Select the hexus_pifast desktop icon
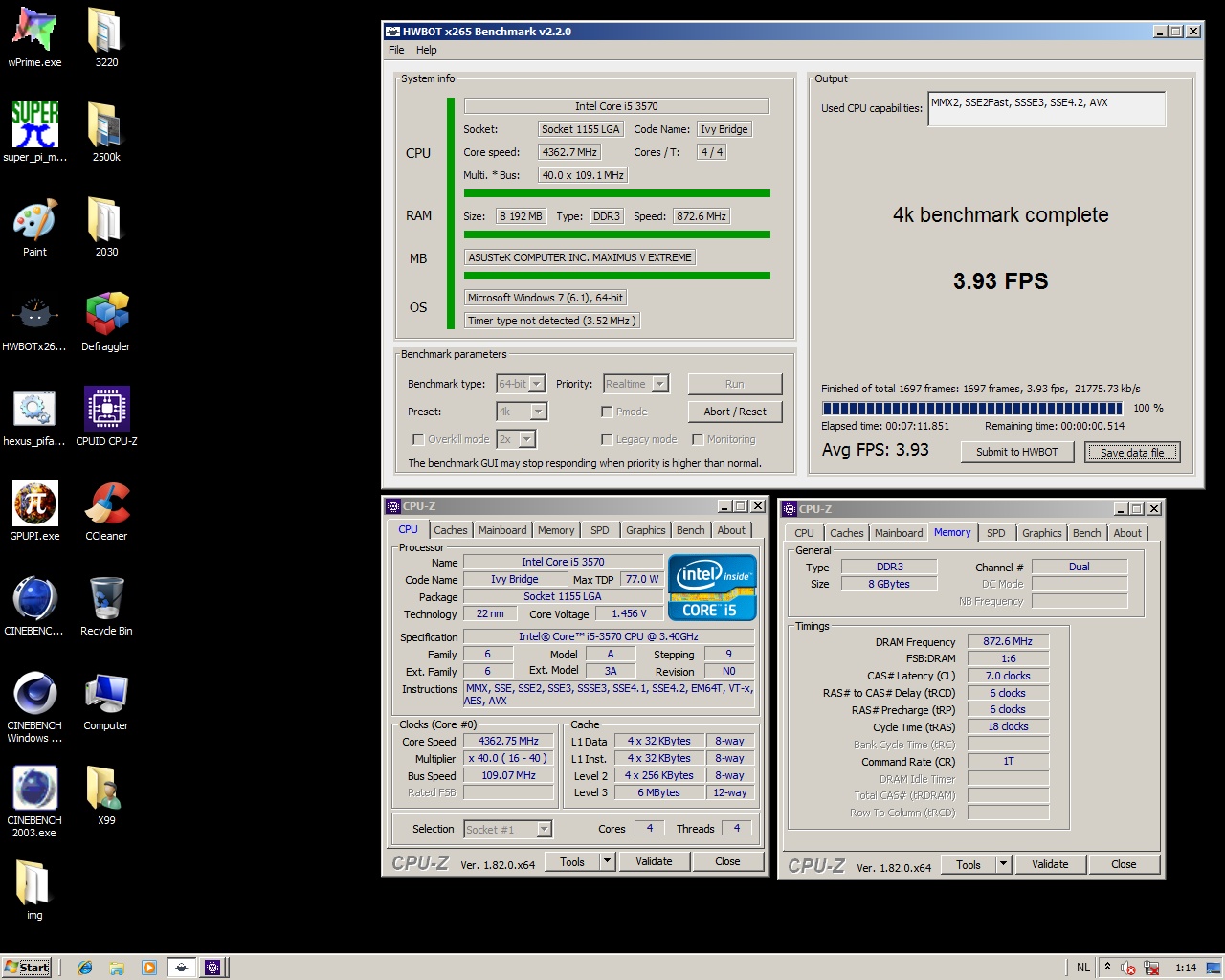Image resolution: width=1225 pixels, height=980 pixels. pos(34,417)
